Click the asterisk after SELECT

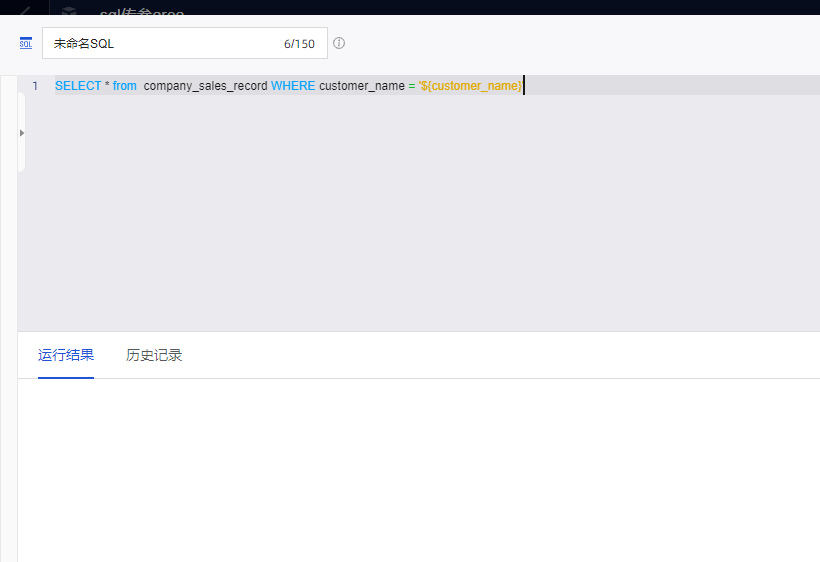(107, 86)
